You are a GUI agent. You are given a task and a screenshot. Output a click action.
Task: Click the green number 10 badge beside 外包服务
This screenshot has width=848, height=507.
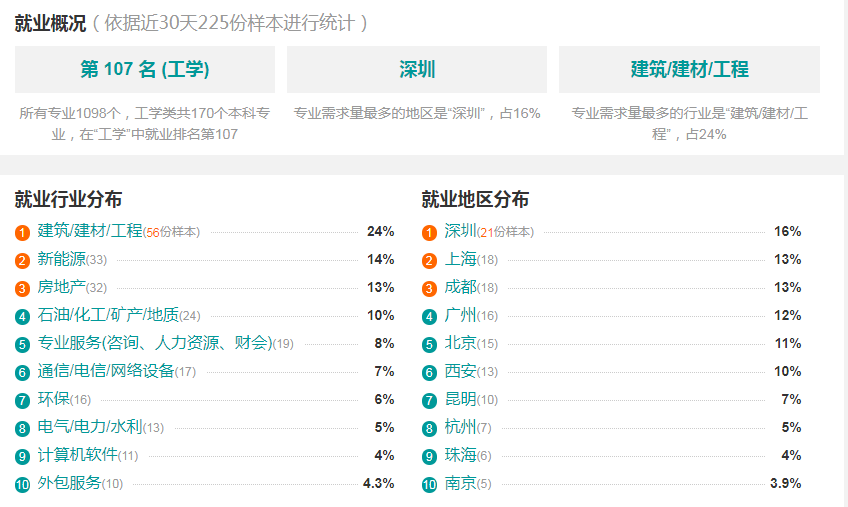click(22, 484)
